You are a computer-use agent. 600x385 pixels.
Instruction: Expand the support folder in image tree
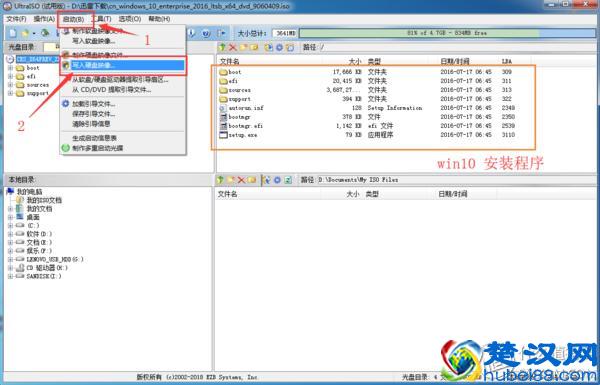(10, 93)
